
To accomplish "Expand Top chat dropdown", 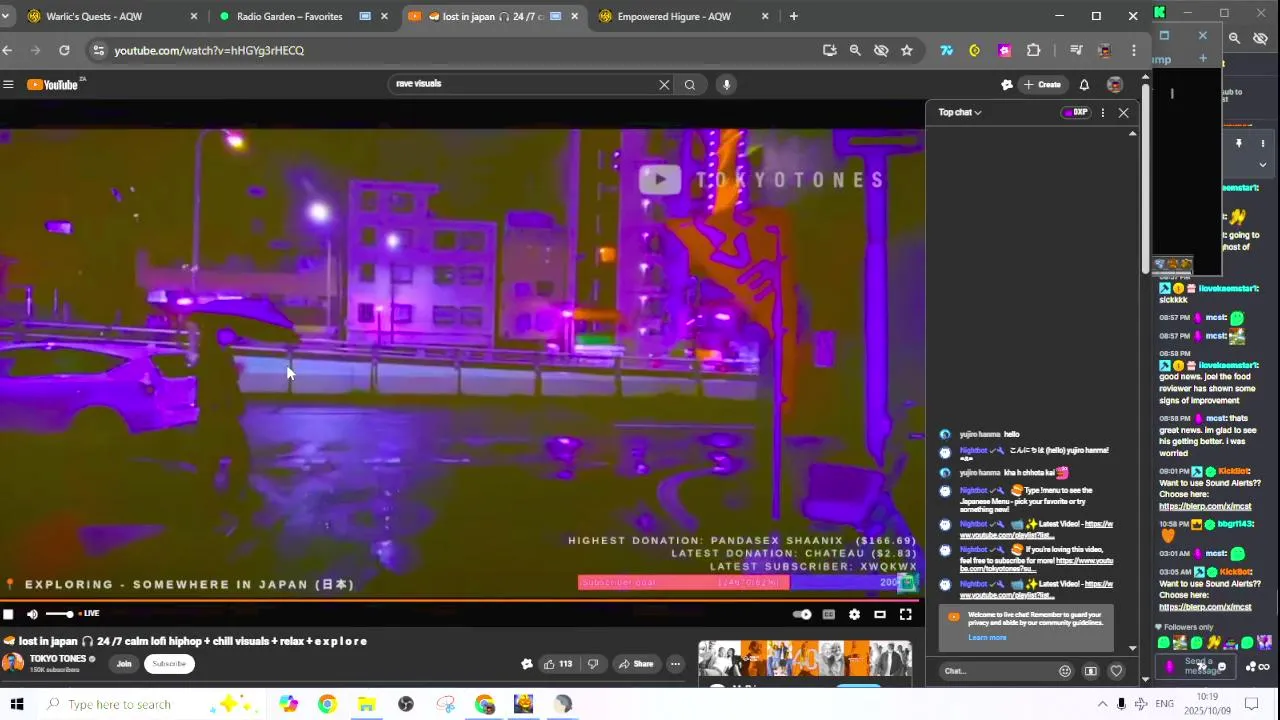I will click(x=960, y=113).
